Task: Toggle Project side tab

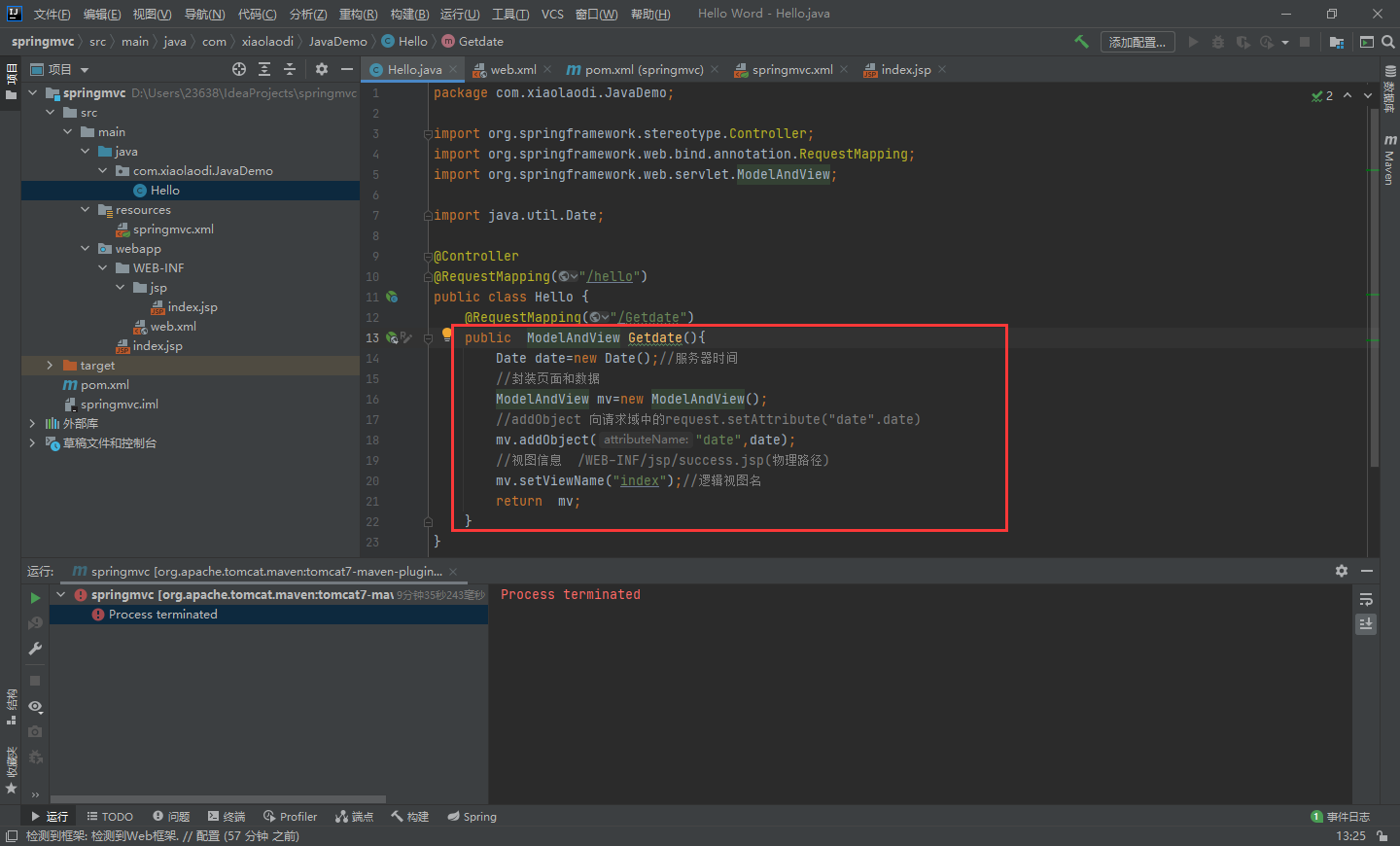Action: (x=12, y=83)
